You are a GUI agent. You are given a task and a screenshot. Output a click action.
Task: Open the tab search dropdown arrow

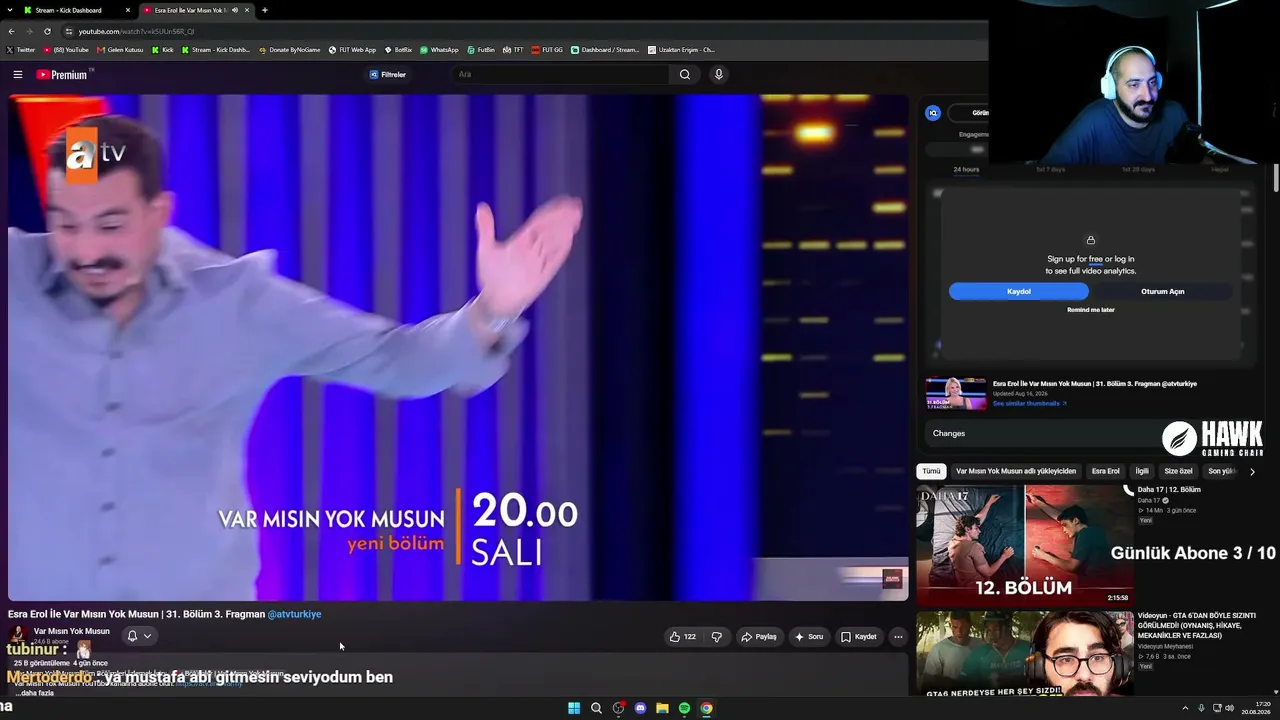[8, 10]
